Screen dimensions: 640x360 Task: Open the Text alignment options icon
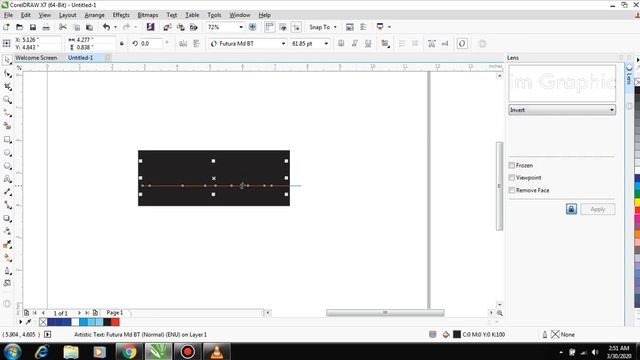point(385,44)
